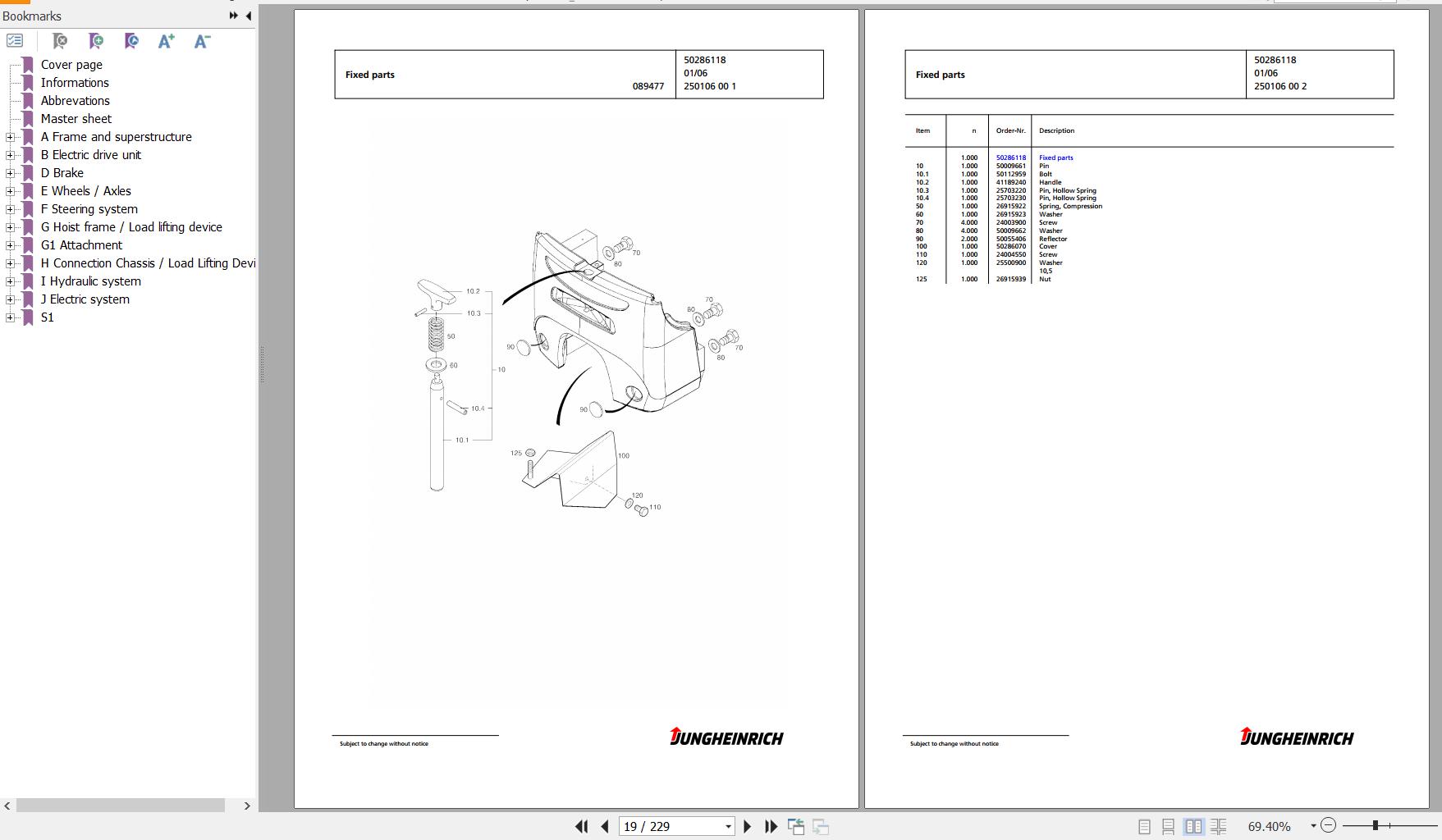Viewport: 1442px width, 840px height.
Task: Expand the G Hoist frame bookmark
Action: click(10, 227)
